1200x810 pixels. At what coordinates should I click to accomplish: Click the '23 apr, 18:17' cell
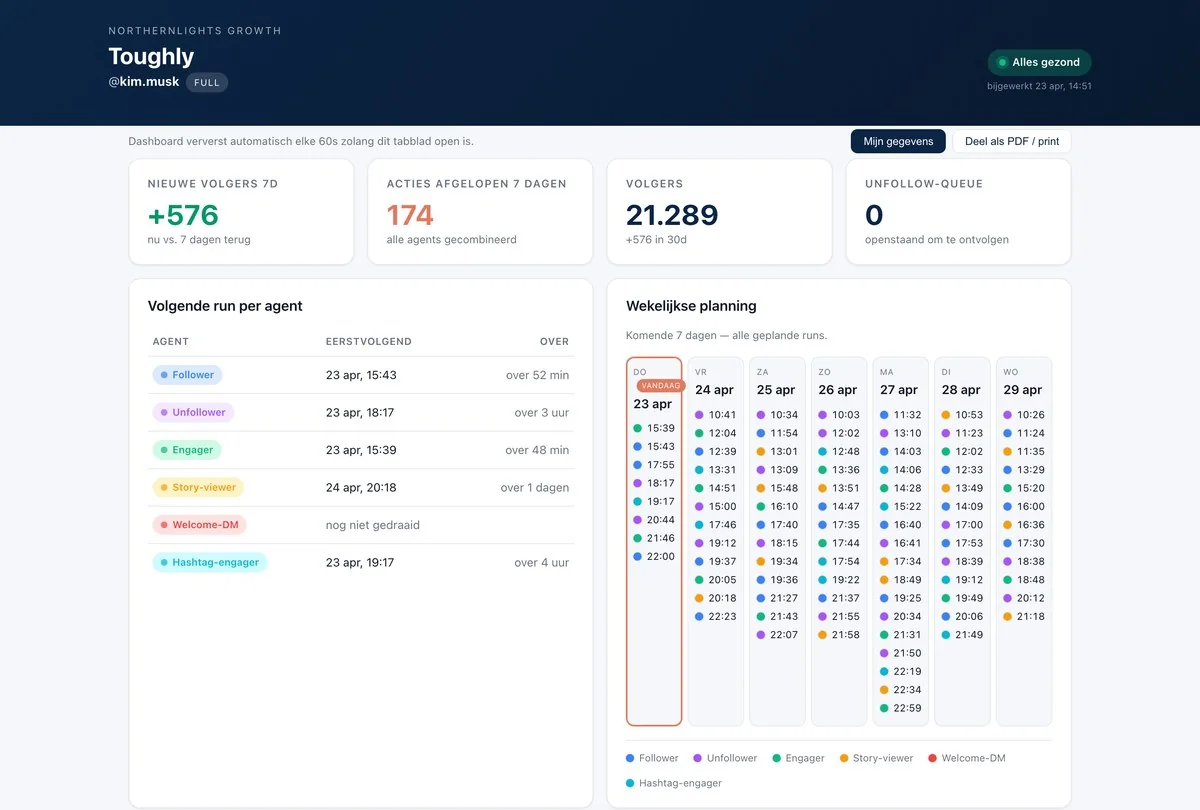360,412
